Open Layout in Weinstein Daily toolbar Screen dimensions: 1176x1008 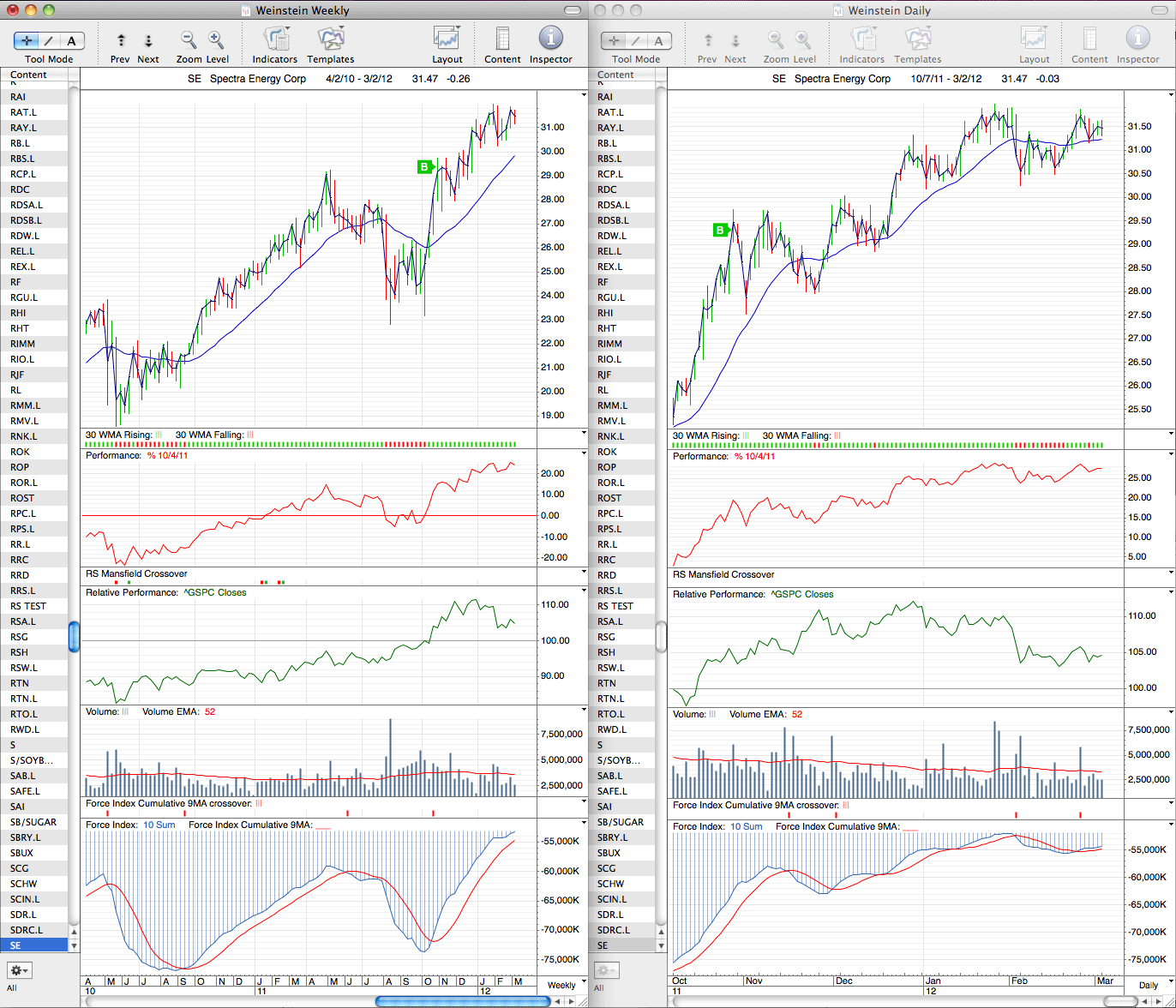(x=1035, y=39)
